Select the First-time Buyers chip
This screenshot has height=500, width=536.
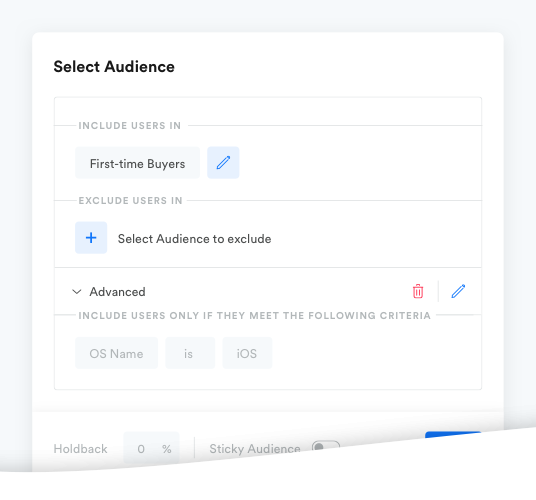(x=137, y=163)
